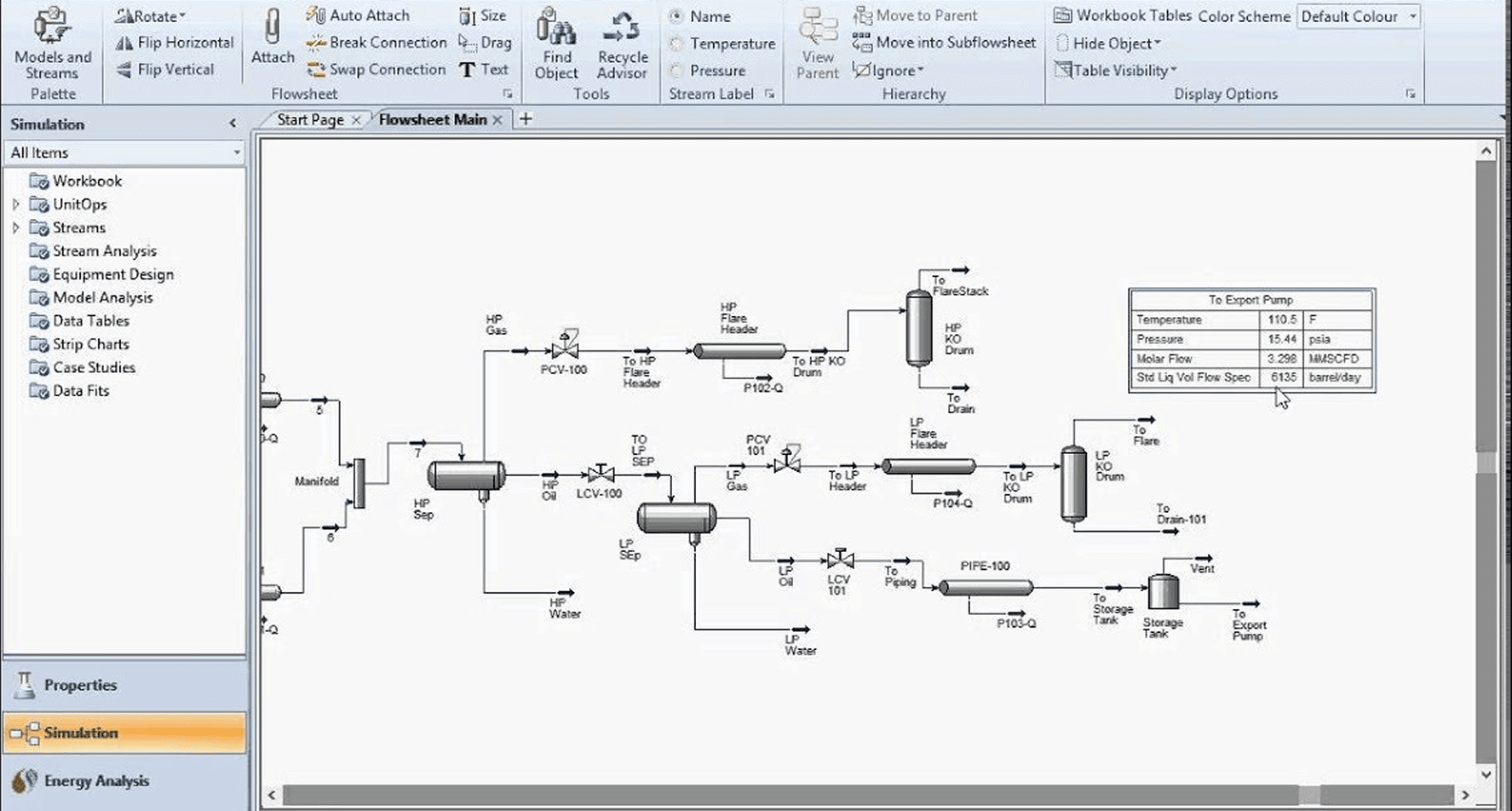Screen dimensions: 1512x811
Task: Select the LCV 101 valve
Action: 840,559
